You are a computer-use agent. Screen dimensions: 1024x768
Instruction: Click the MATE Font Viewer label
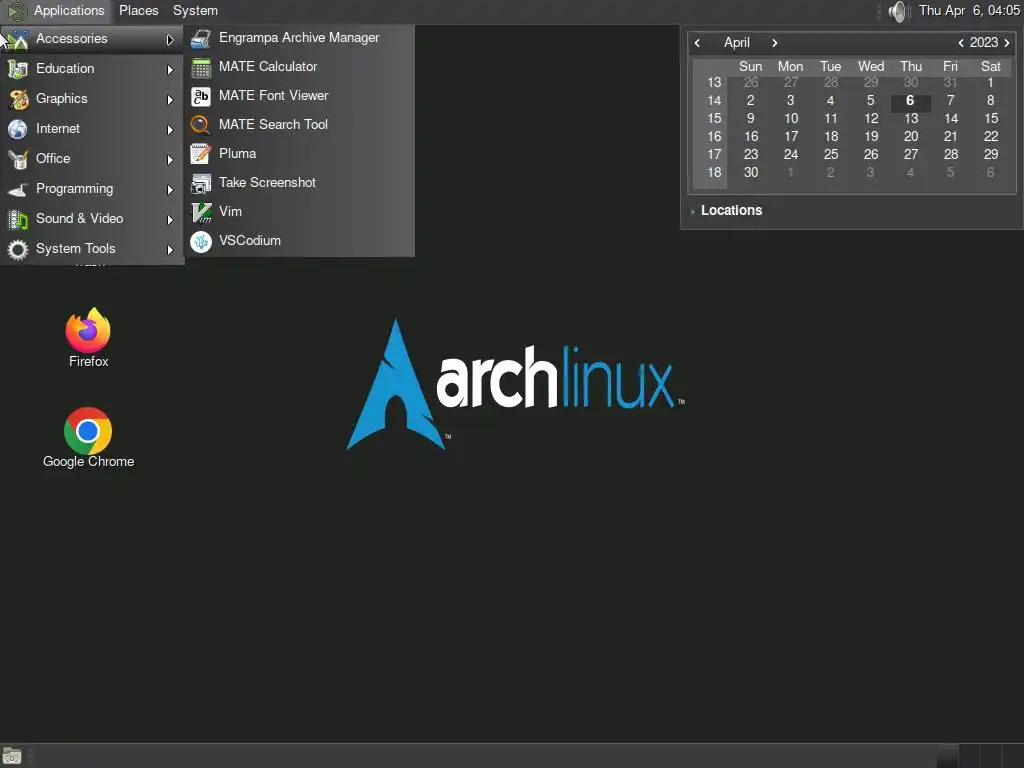(x=274, y=96)
